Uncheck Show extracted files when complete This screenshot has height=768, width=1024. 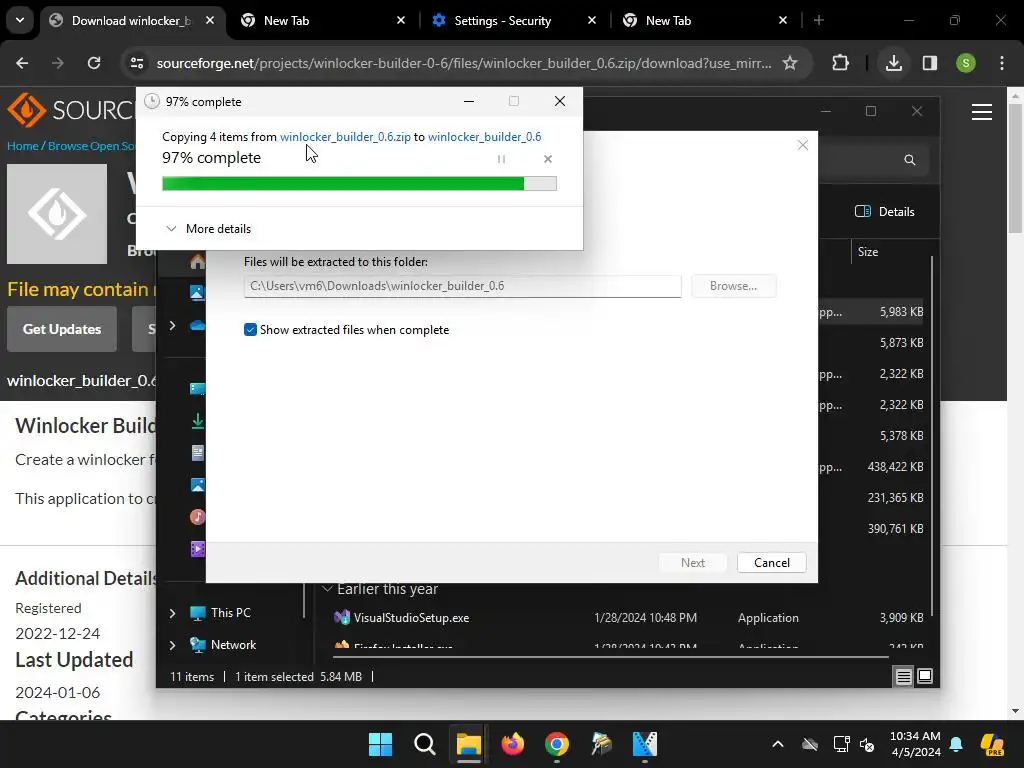[x=250, y=330]
